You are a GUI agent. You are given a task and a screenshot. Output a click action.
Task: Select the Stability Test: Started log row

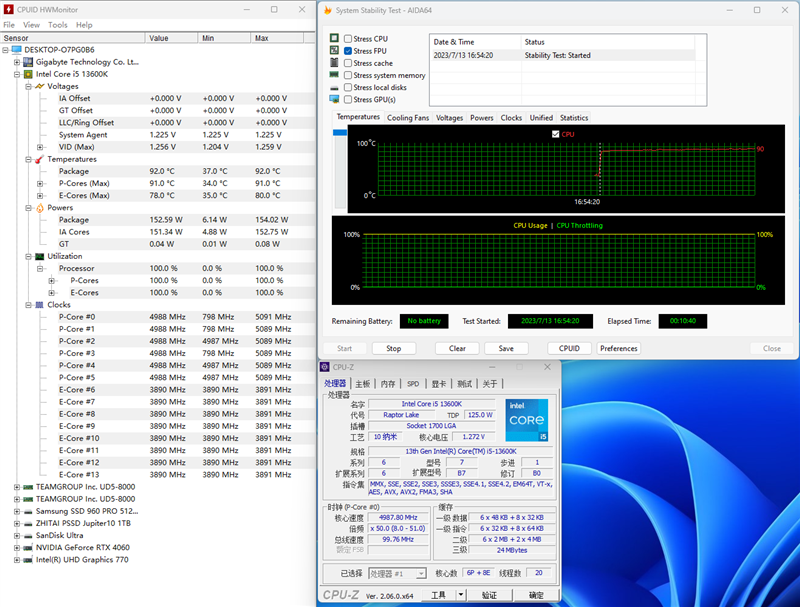coord(563,55)
